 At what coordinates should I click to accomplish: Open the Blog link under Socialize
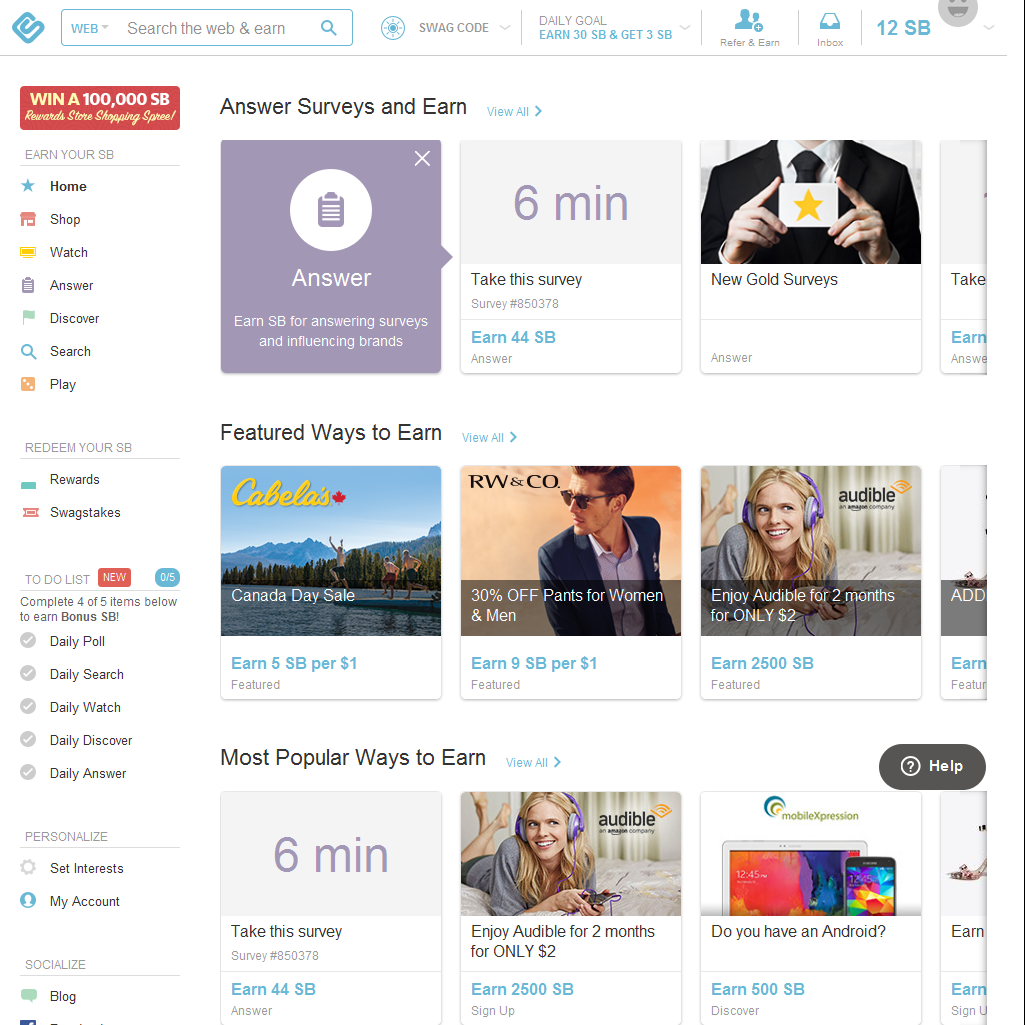[63, 996]
